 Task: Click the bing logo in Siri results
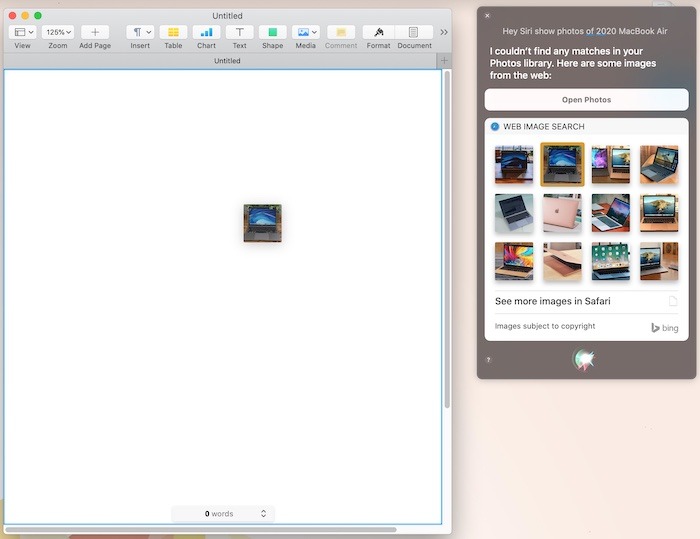(664, 328)
